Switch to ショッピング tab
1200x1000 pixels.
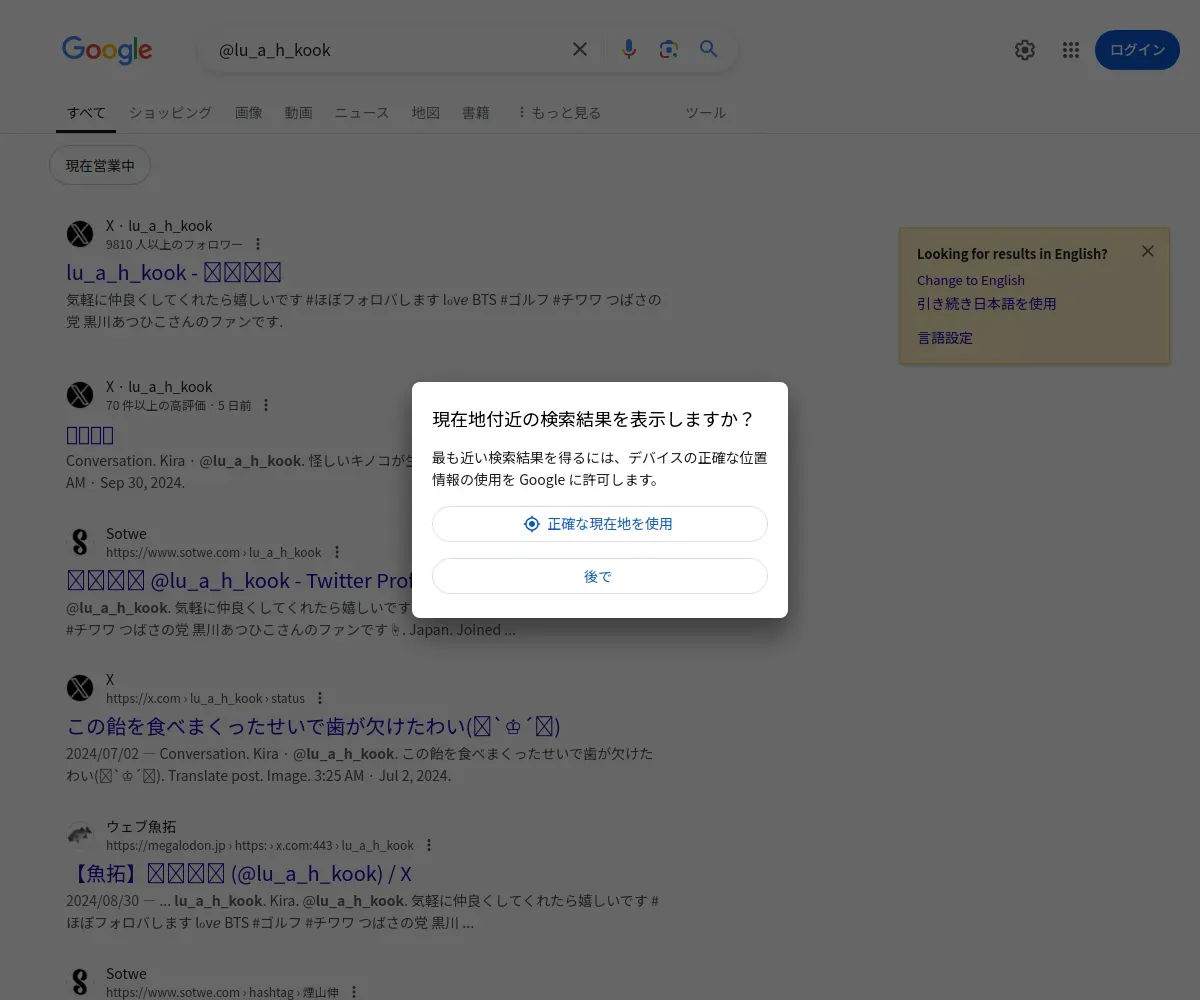pyautogui.click(x=170, y=113)
